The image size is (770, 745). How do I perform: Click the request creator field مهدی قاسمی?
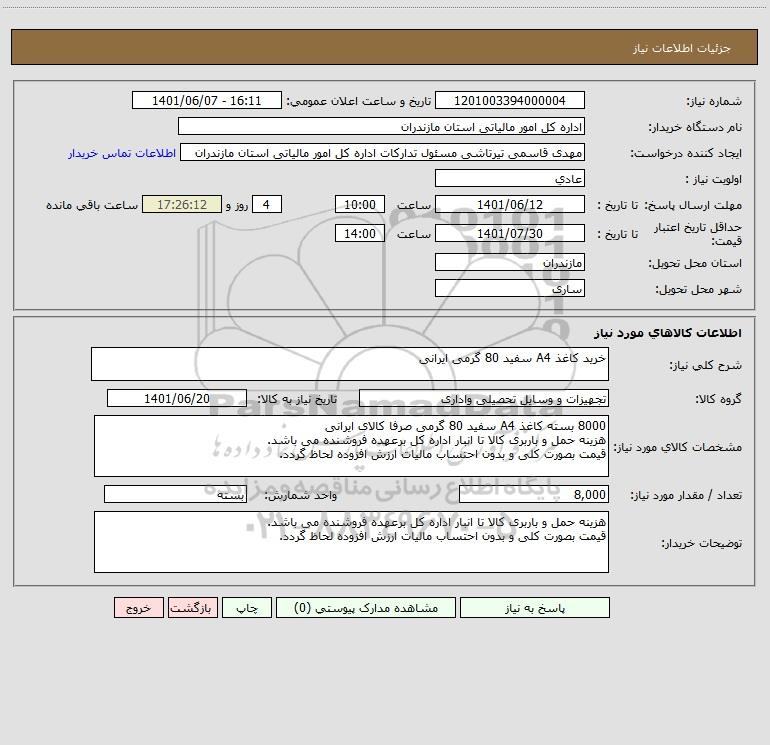[383, 152]
